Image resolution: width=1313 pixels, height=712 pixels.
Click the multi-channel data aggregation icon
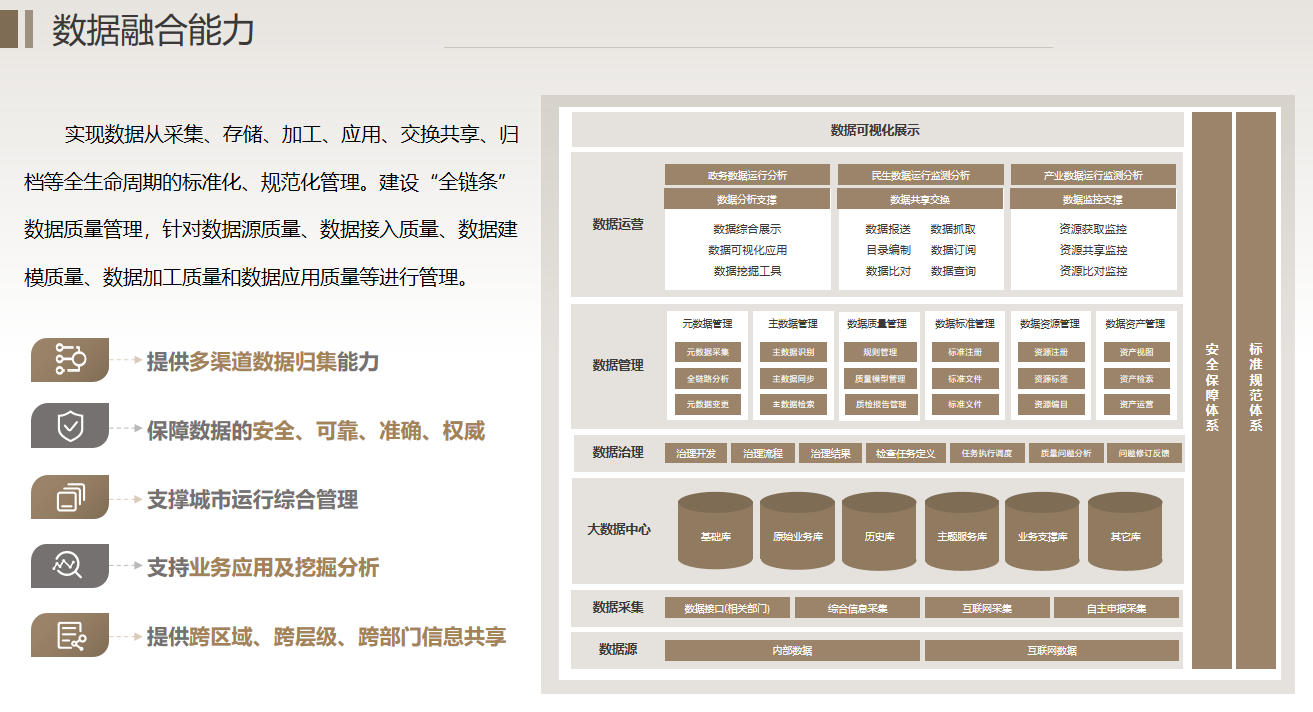click(x=70, y=360)
